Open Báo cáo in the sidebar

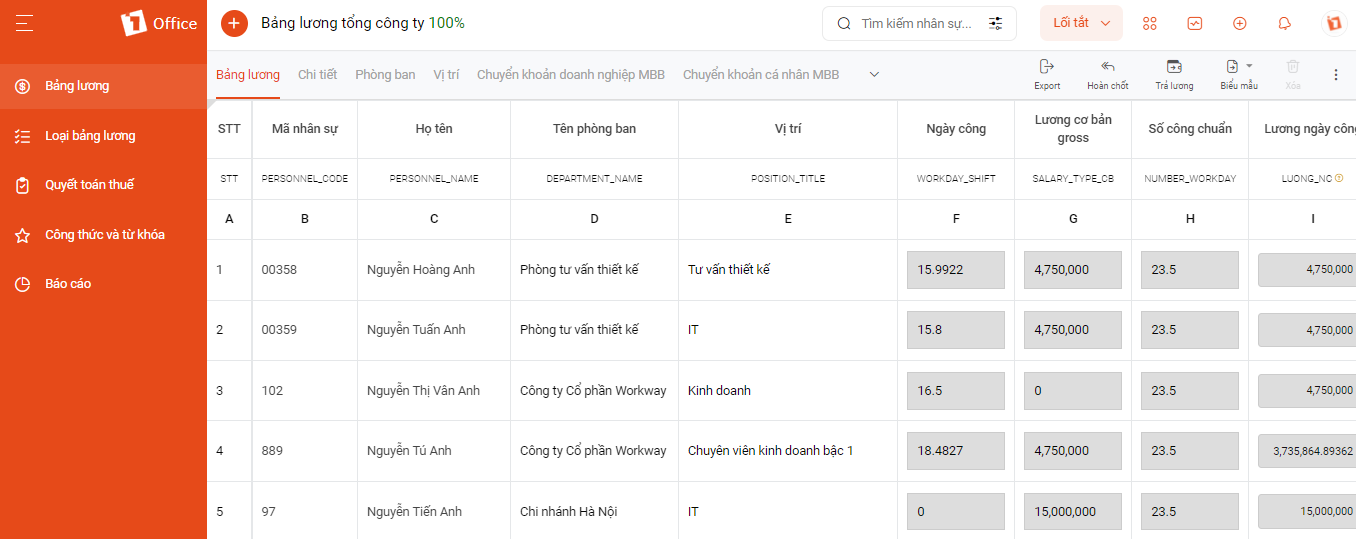(x=103, y=284)
